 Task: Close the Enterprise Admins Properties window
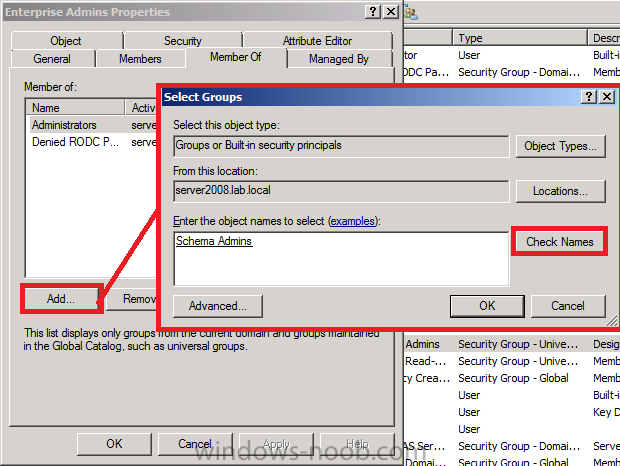(391, 12)
